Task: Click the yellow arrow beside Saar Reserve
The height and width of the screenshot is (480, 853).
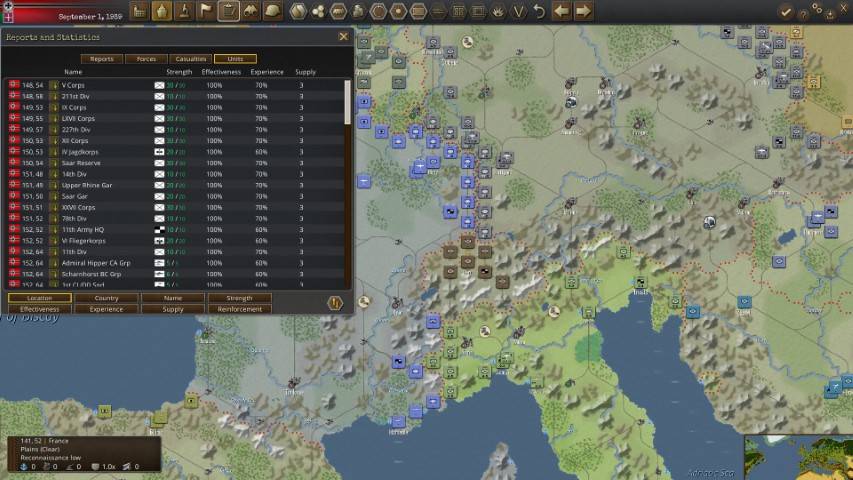Action: coord(54,163)
